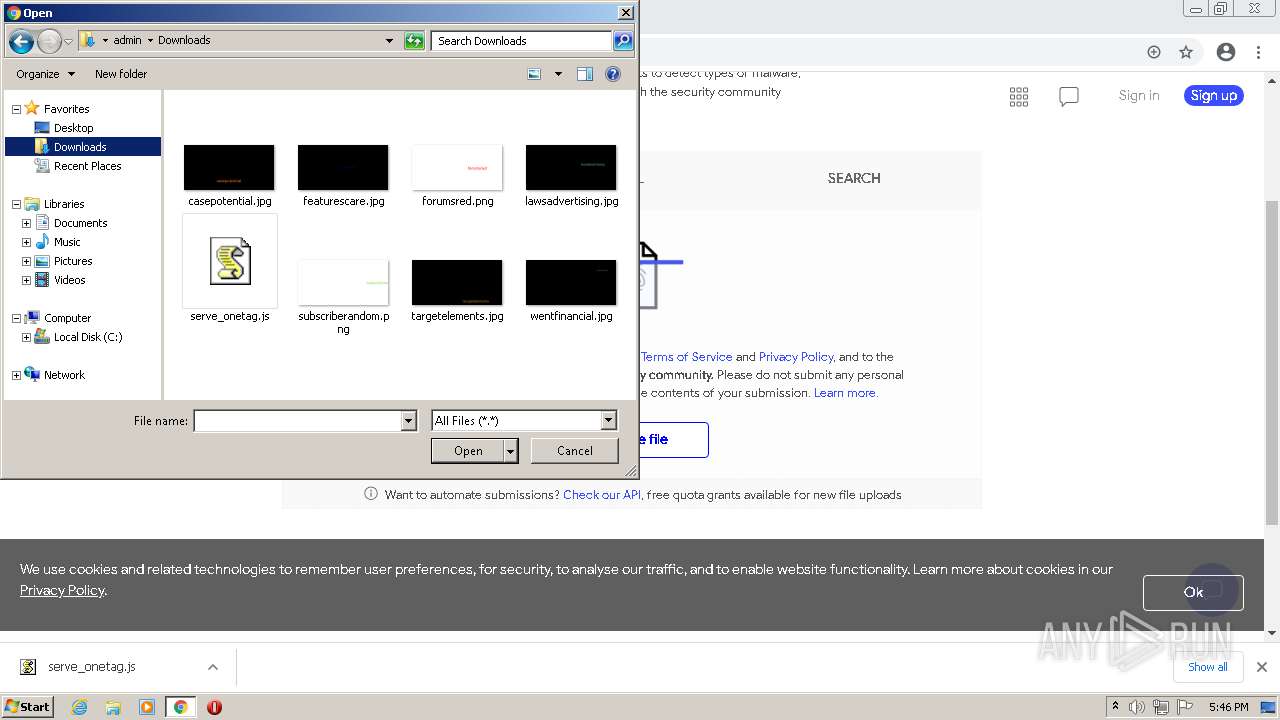Change view using the views icon
1280x720 pixels.
pos(534,74)
